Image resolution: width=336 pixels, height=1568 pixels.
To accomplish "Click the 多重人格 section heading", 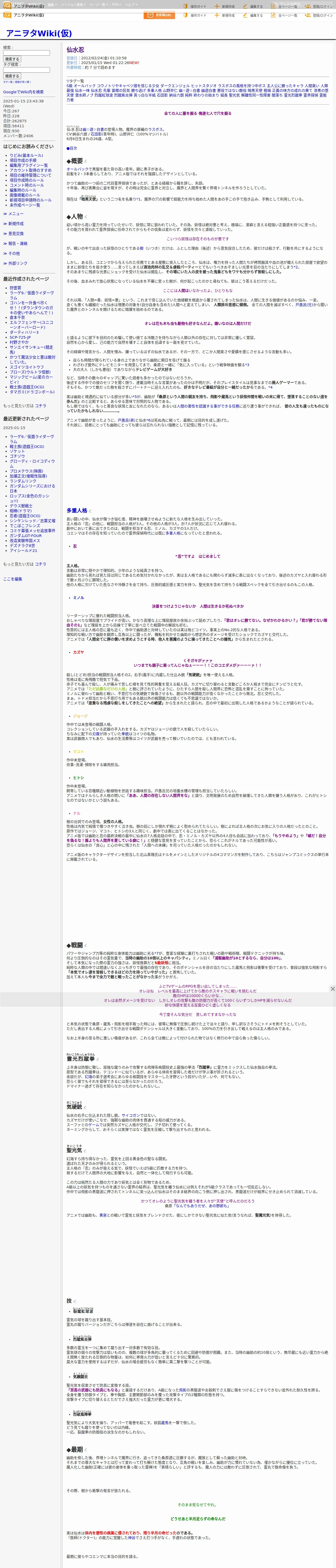I will (77, 511).
